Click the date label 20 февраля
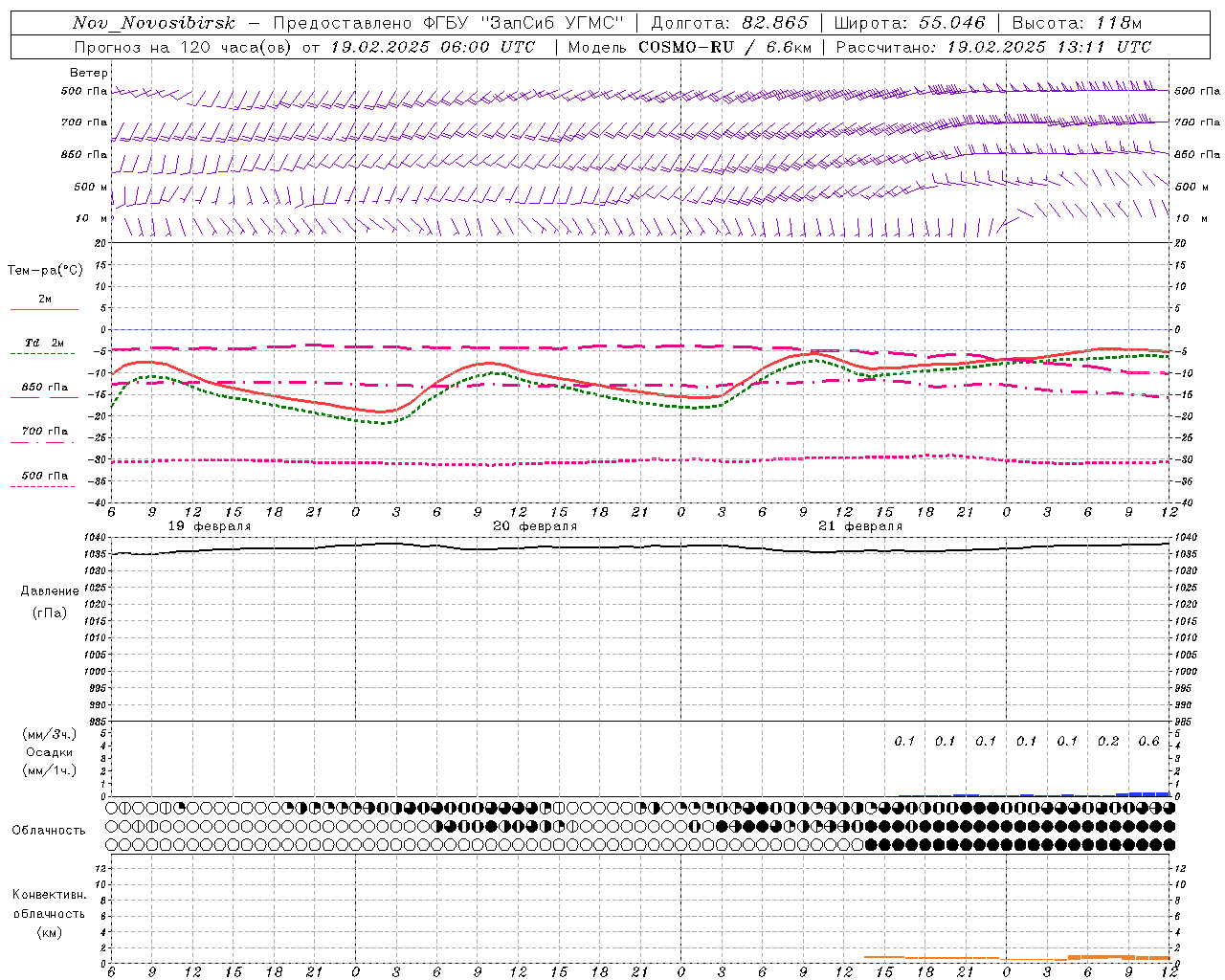1225x980 pixels. coord(535,526)
